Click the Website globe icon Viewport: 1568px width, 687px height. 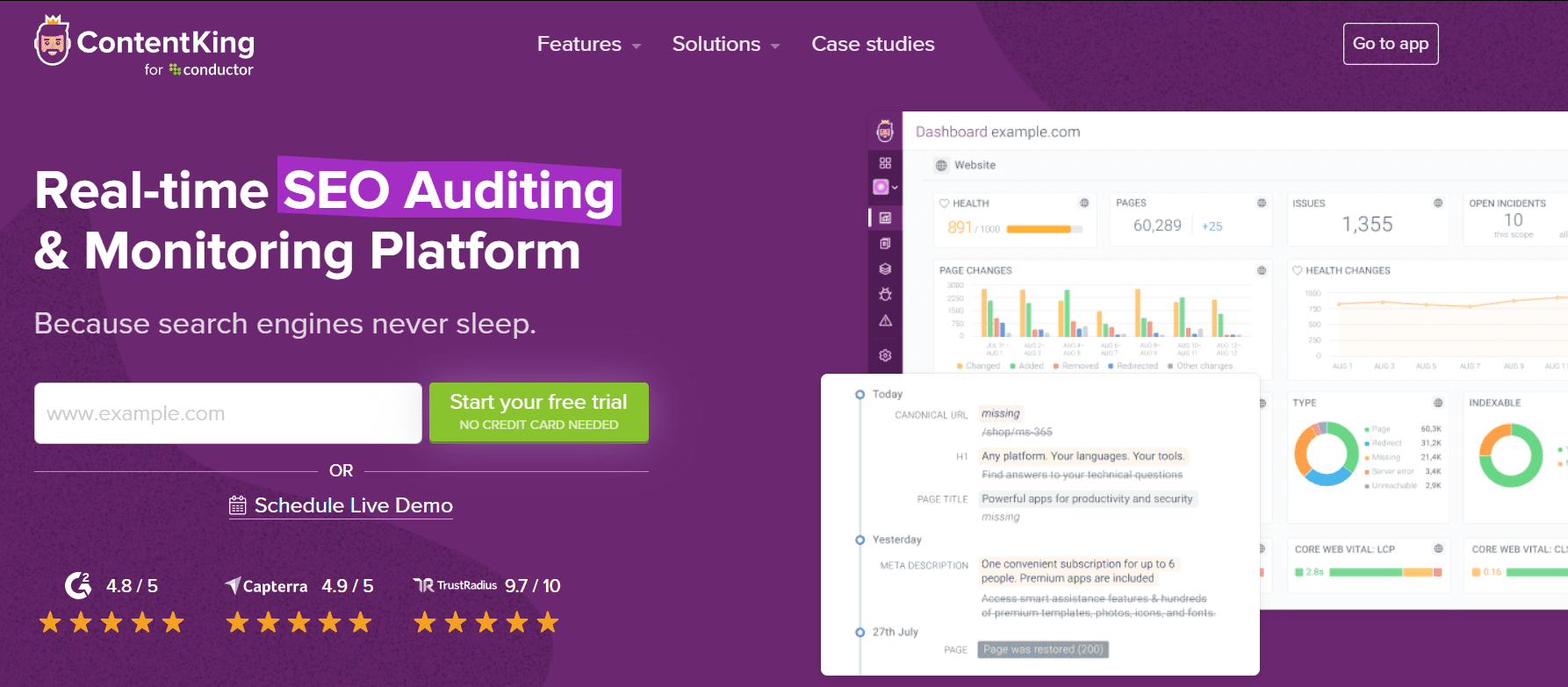[x=941, y=165]
